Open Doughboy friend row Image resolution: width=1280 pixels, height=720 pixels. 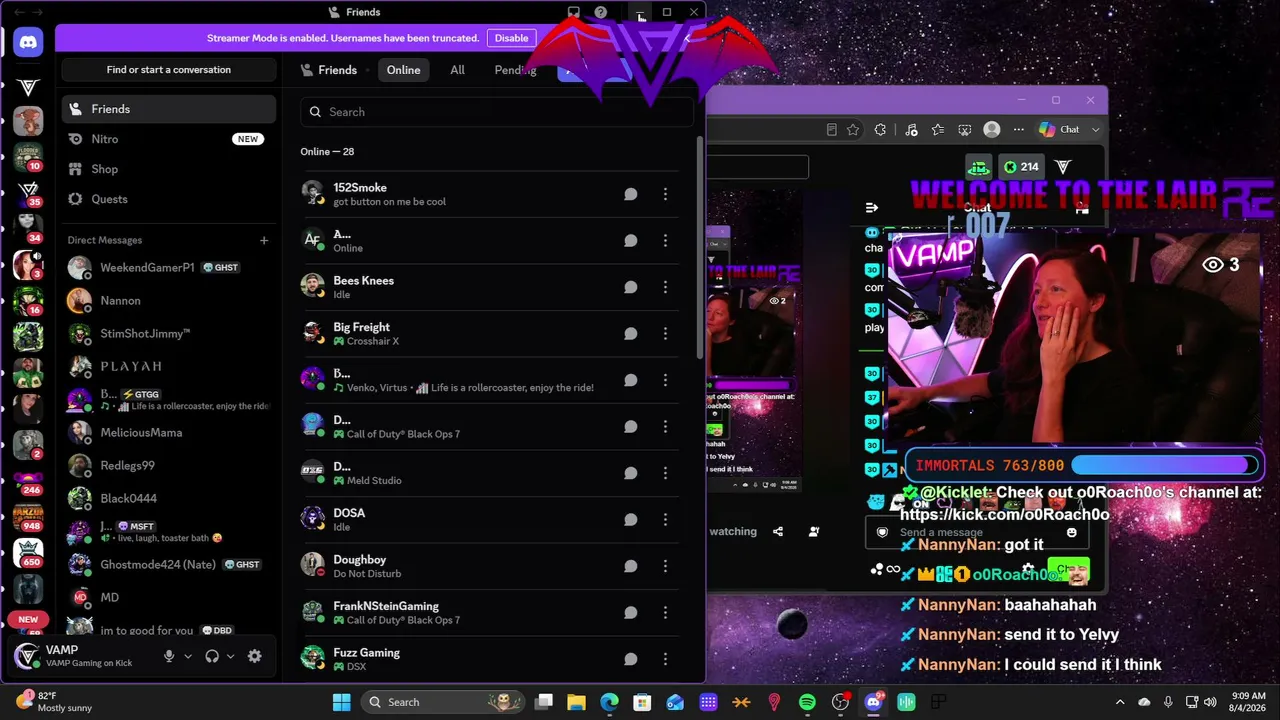point(490,566)
